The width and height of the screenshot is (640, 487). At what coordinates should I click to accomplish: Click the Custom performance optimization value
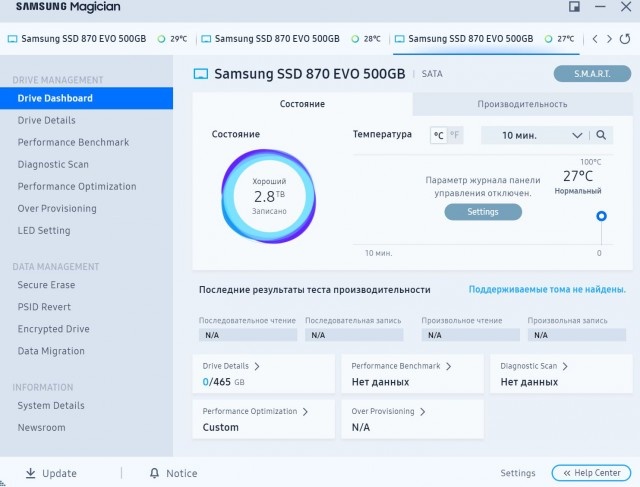coord(220,427)
